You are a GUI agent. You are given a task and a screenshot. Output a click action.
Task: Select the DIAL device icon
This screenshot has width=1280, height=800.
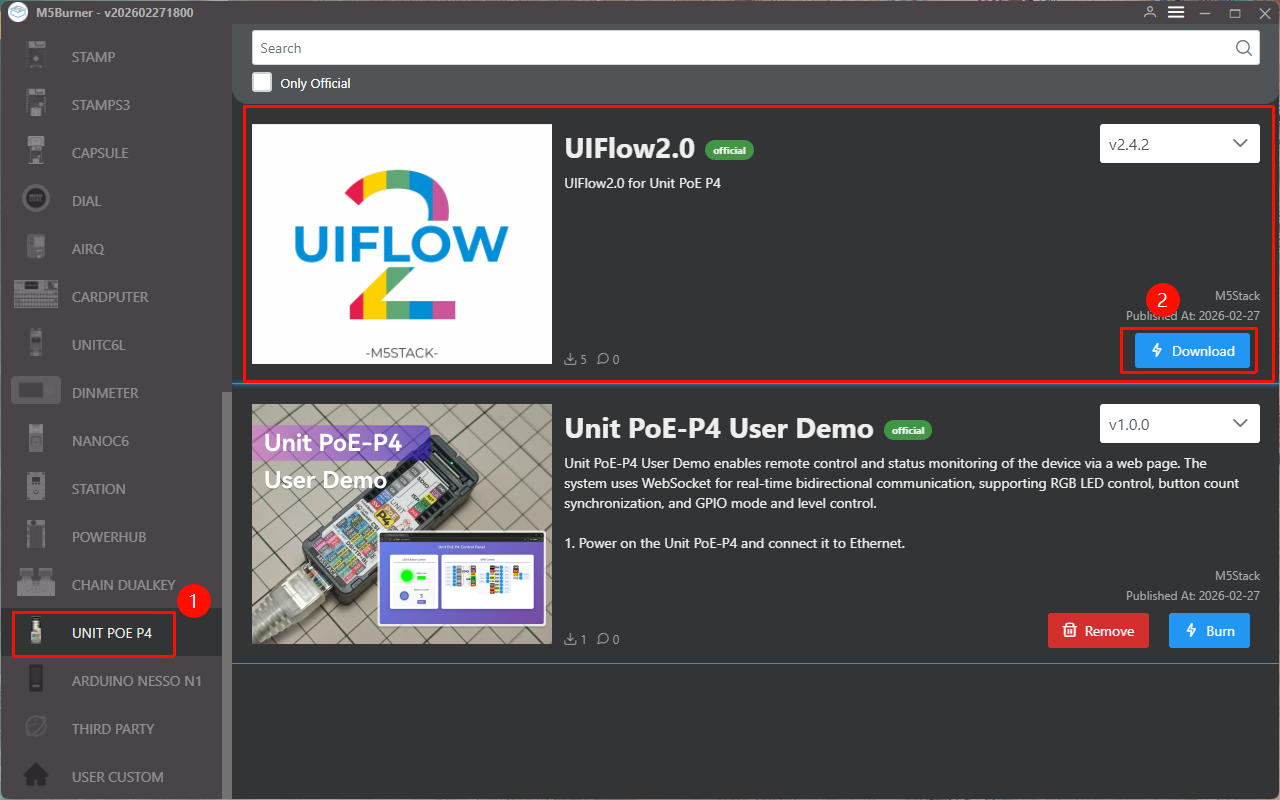[x=36, y=200]
